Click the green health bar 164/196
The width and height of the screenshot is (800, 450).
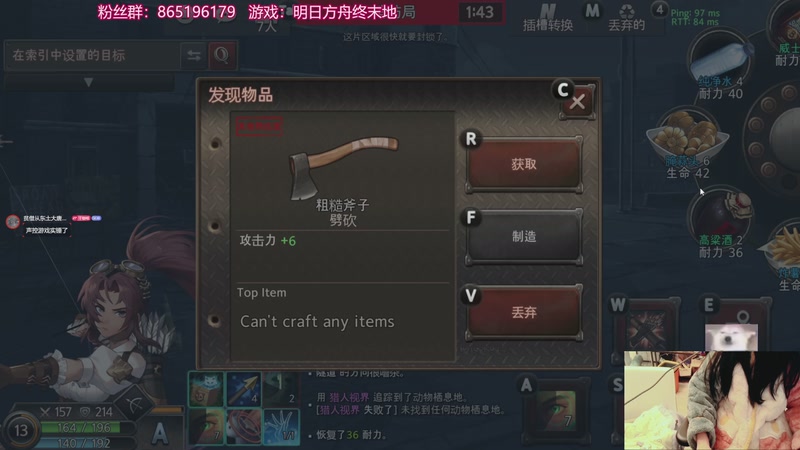click(x=83, y=427)
